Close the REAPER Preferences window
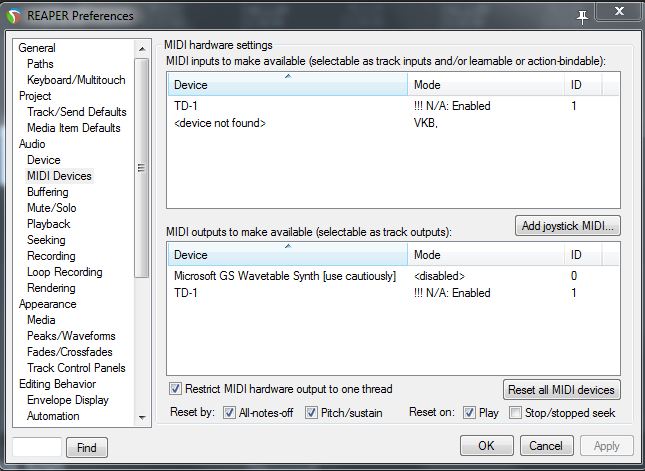The height and width of the screenshot is (471, 645). (619, 12)
